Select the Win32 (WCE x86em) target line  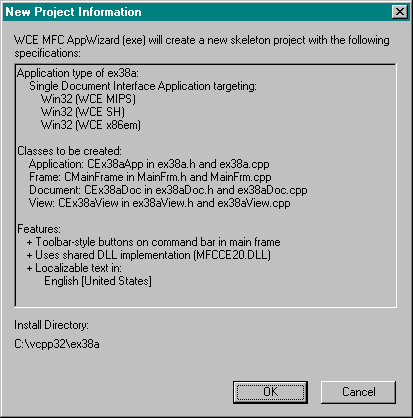91,125
